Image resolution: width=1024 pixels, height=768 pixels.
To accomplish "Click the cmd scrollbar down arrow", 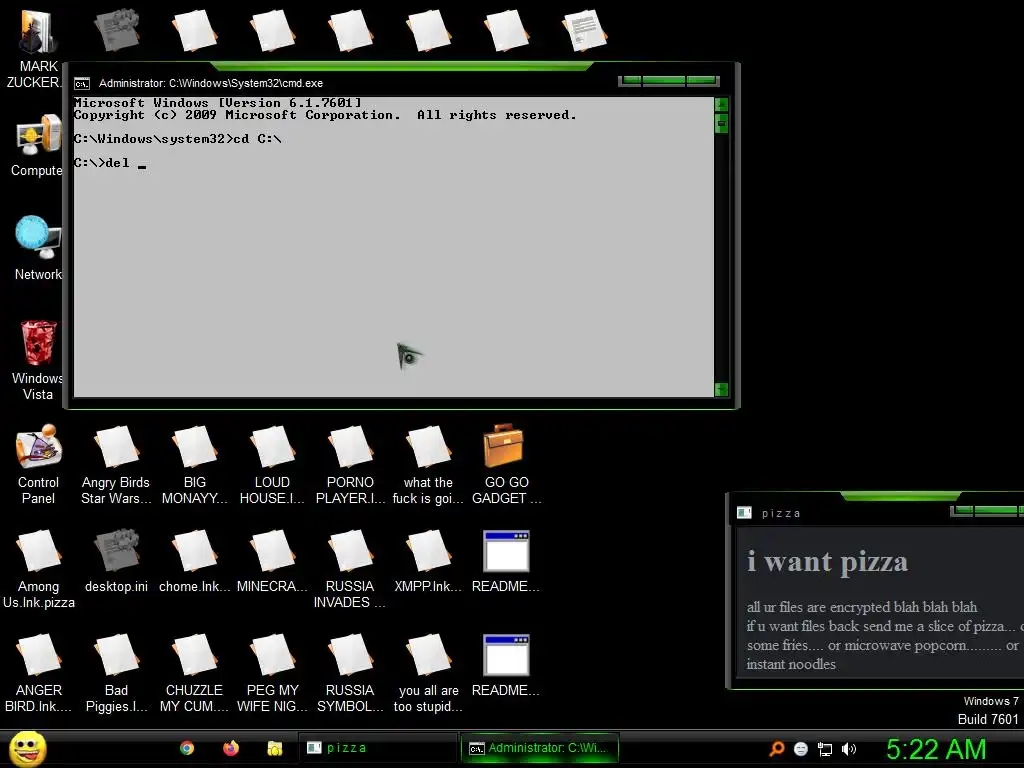I will [x=722, y=389].
